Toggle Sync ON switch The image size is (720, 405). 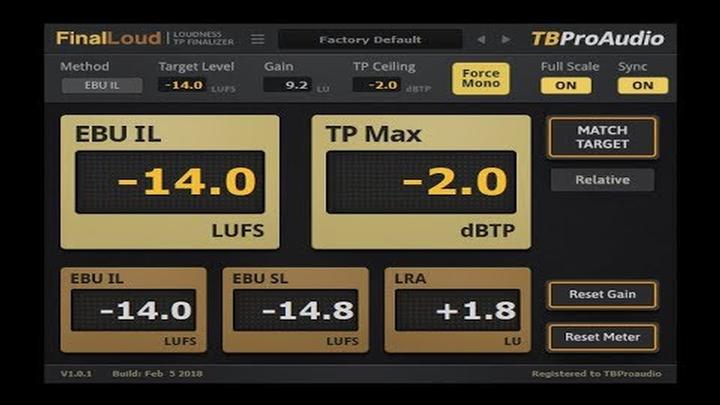click(643, 85)
